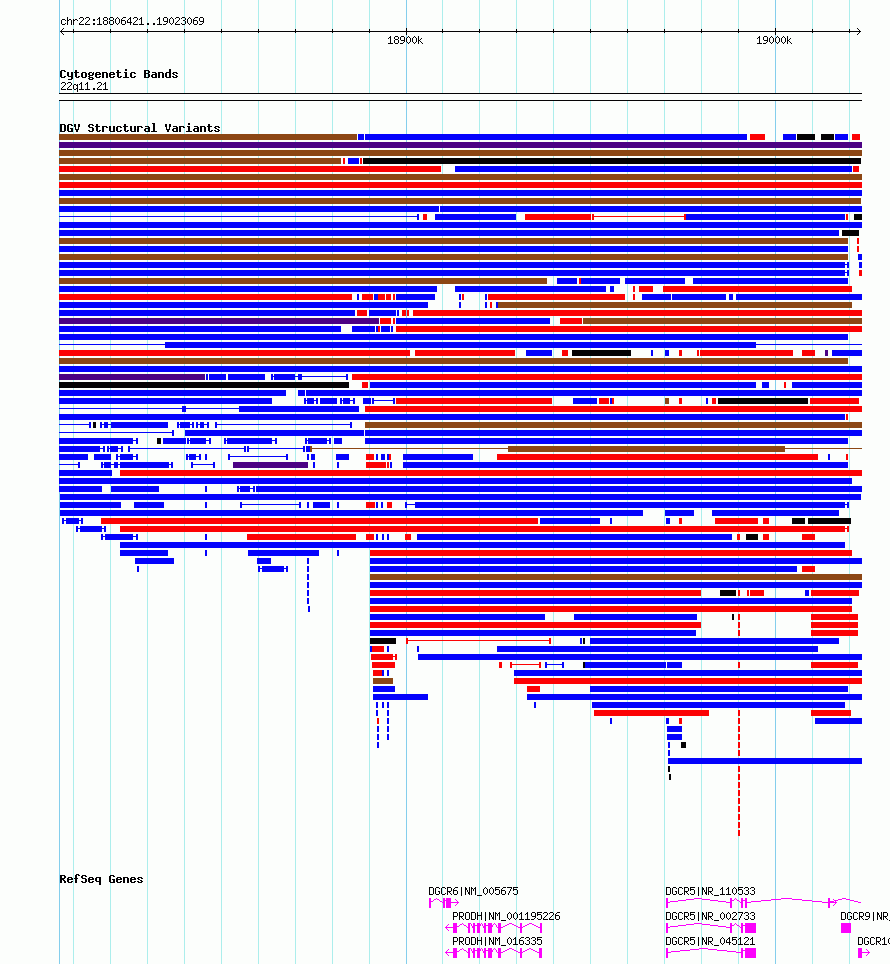Screen dimensions: 890x964
Task: Select the DGV Structural Variants track title
Action: click(140, 128)
